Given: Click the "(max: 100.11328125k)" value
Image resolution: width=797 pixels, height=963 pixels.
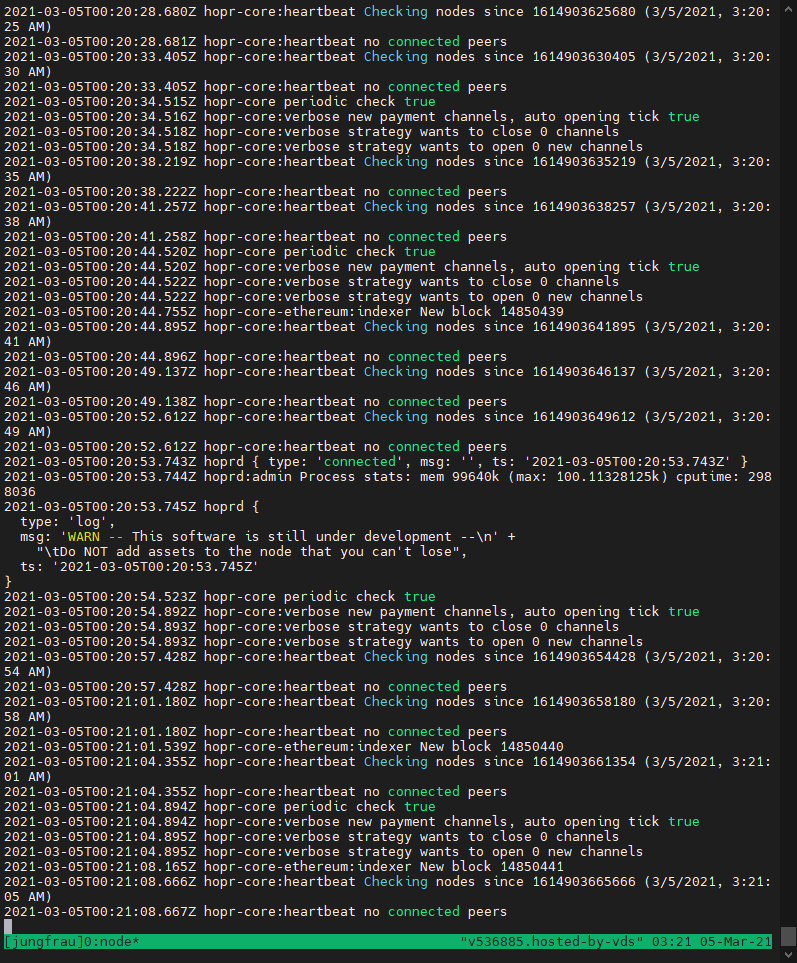Looking at the screenshot, I should 588,477.
